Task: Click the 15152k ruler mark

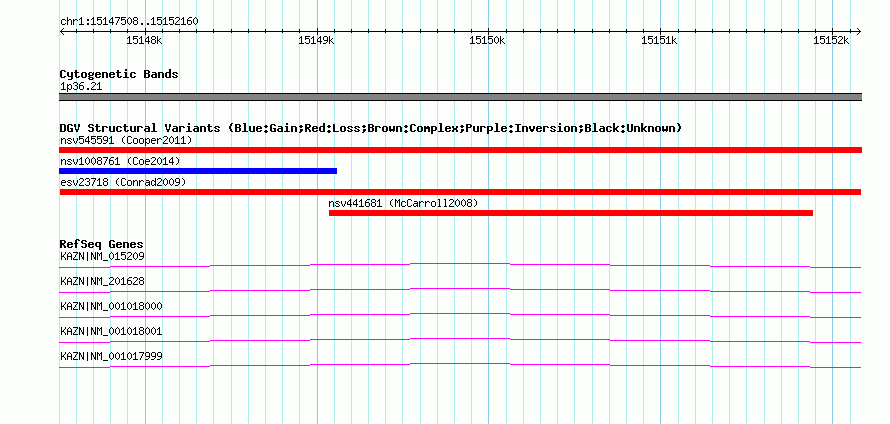Action: pyautogui.click(x=831, y=40)
